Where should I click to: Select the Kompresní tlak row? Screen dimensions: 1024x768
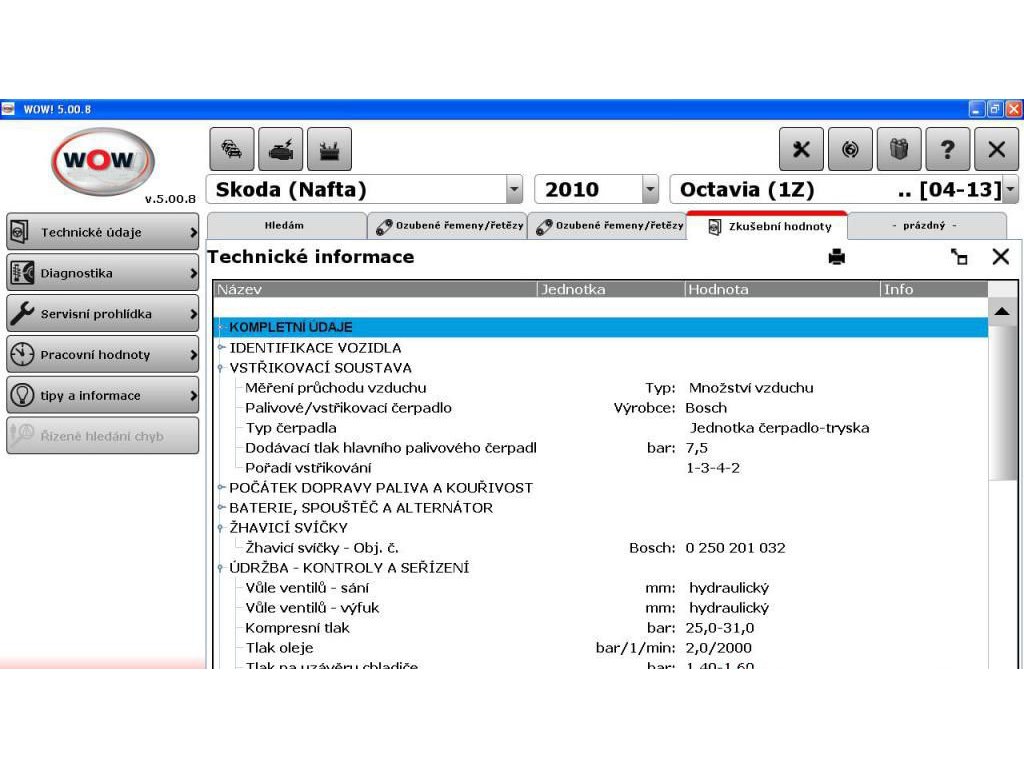click(x=601, y=628)
